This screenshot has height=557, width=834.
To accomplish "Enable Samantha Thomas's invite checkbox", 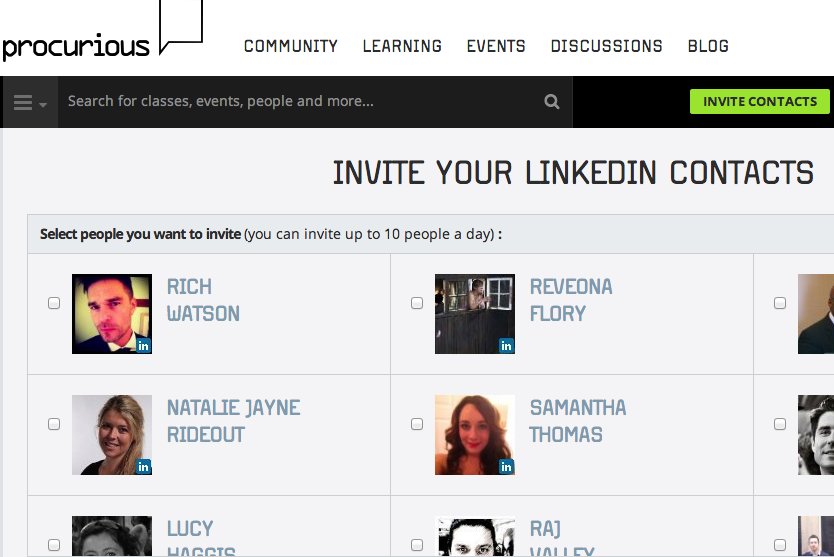I will click(417, 424).
